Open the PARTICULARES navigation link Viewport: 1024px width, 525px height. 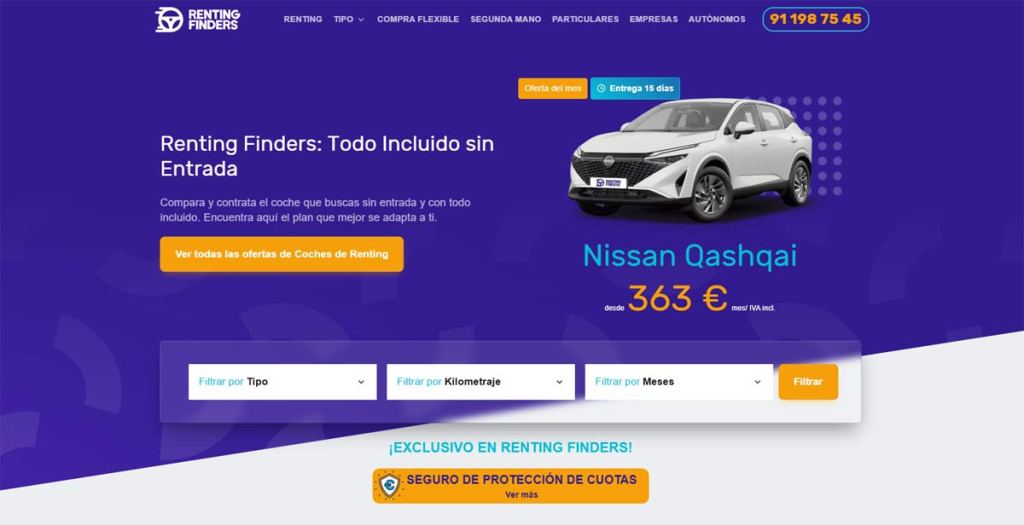coord(585,20)
